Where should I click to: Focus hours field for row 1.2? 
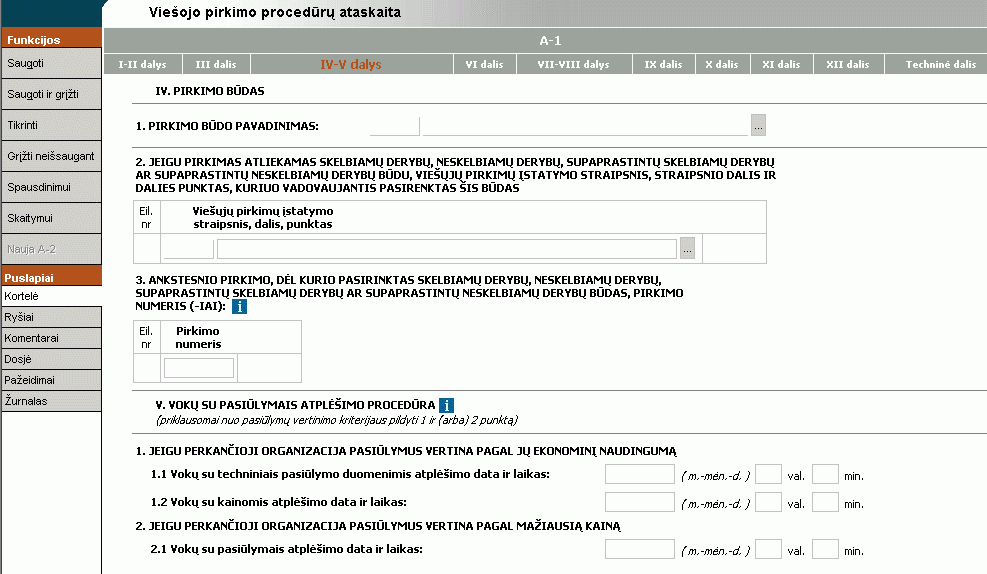[768, 502]
